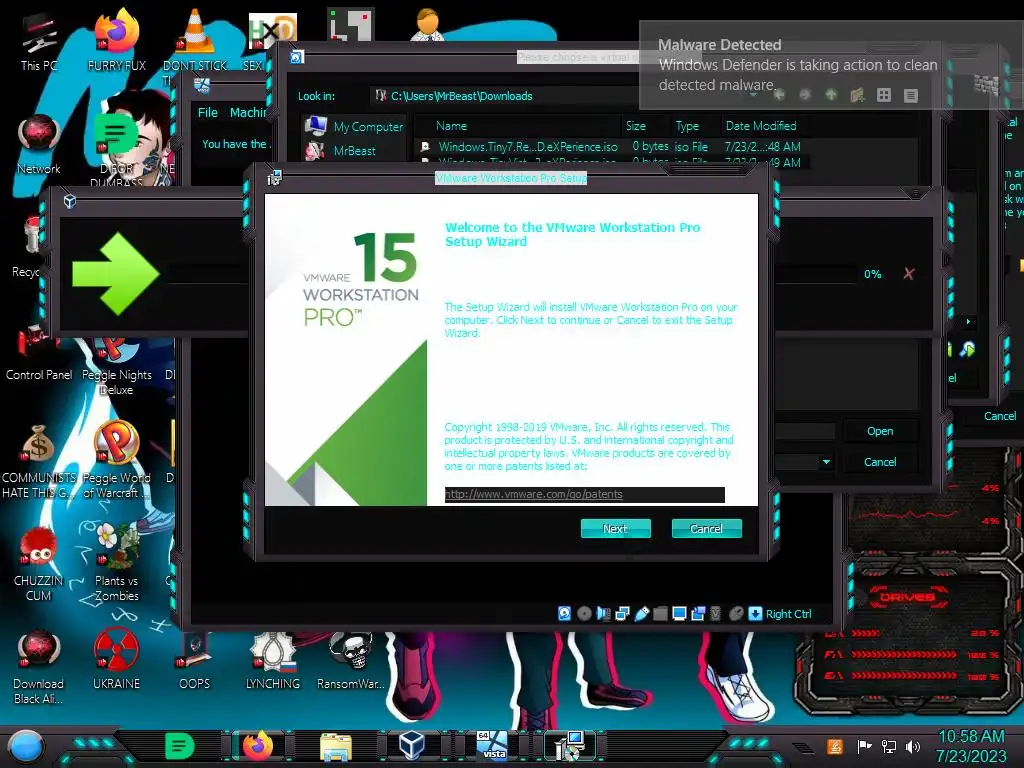Screen dimensions: 1024x768
Task: Select My Computer in file dialog sidebar
Action: [x=355, y=126]
